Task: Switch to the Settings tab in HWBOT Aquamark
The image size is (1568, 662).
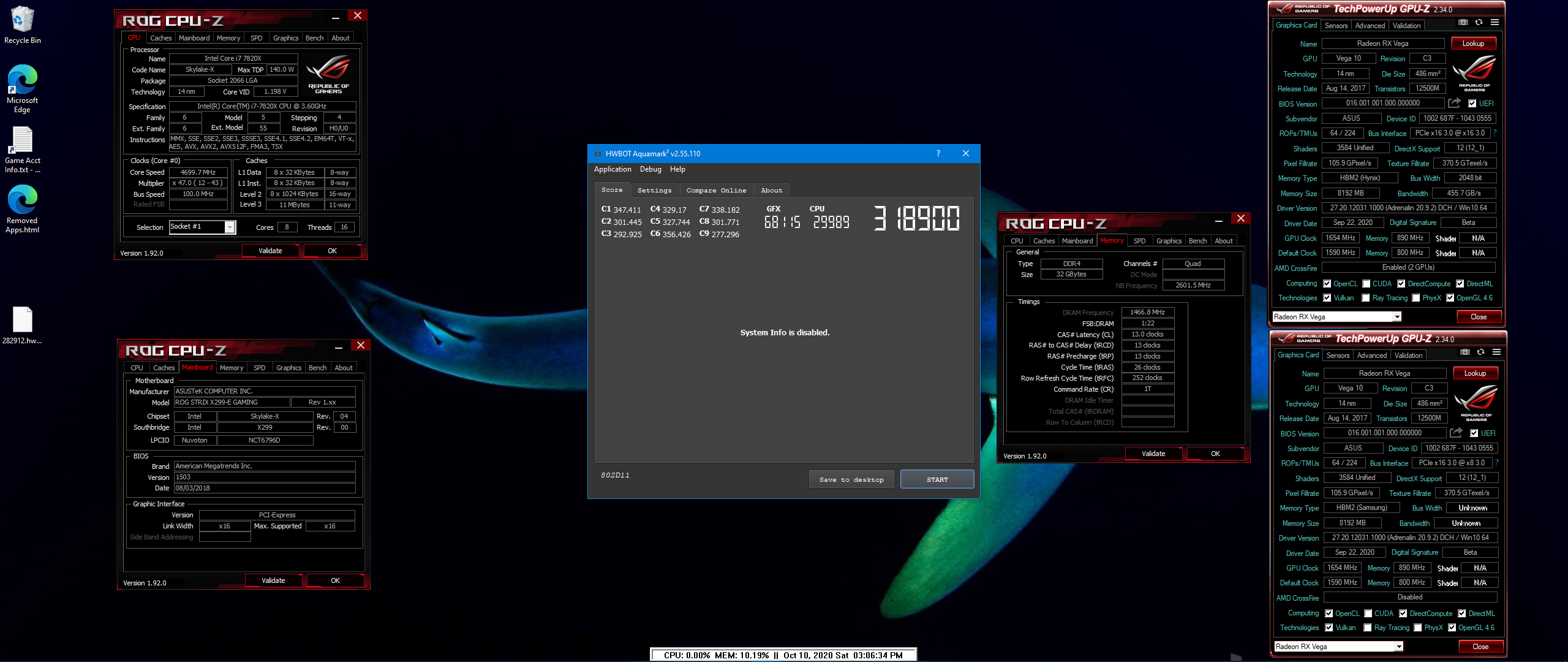Action: coord(654,191)
